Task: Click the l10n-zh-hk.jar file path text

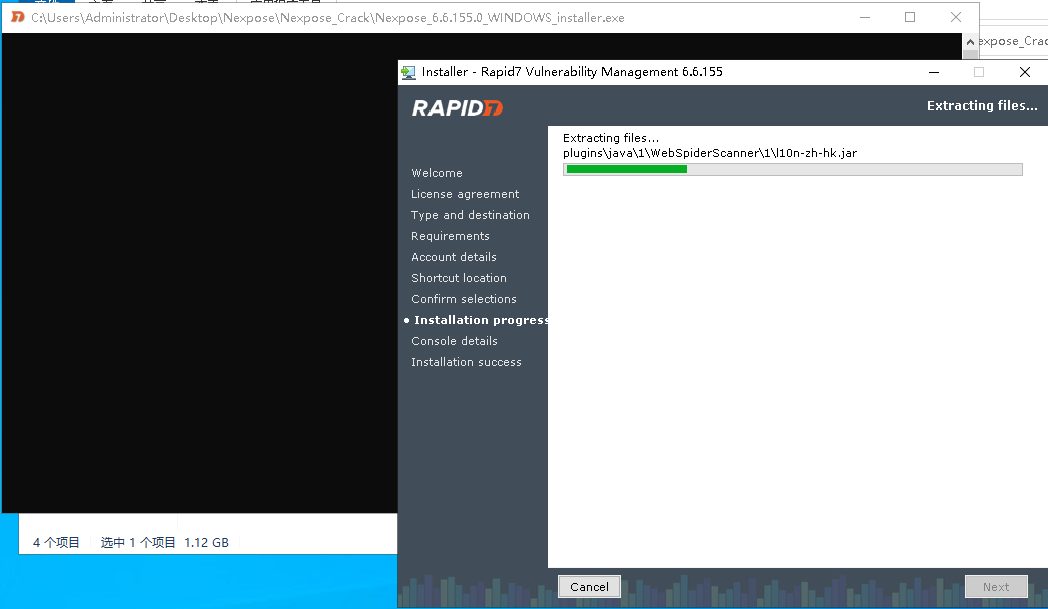Action: (710, 153)
